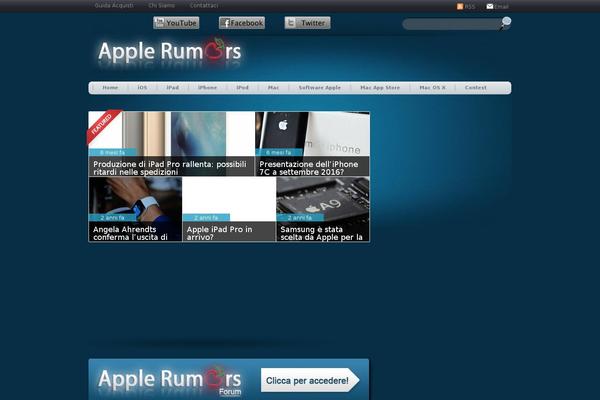The height and width of the screenshot is (400, 600).
Task: Click 'Produzione di iPad Pro rallenta' headline
Action: 170,168
